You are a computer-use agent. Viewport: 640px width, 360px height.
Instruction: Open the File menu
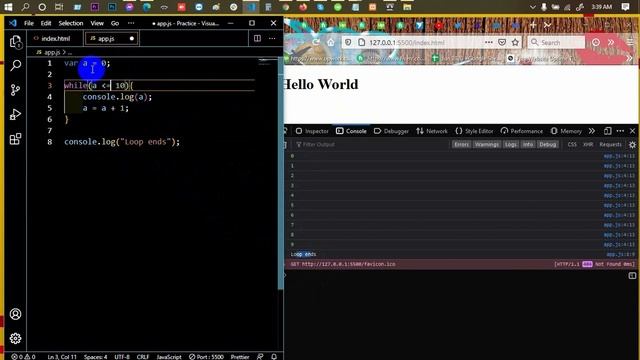pos(29,23)
